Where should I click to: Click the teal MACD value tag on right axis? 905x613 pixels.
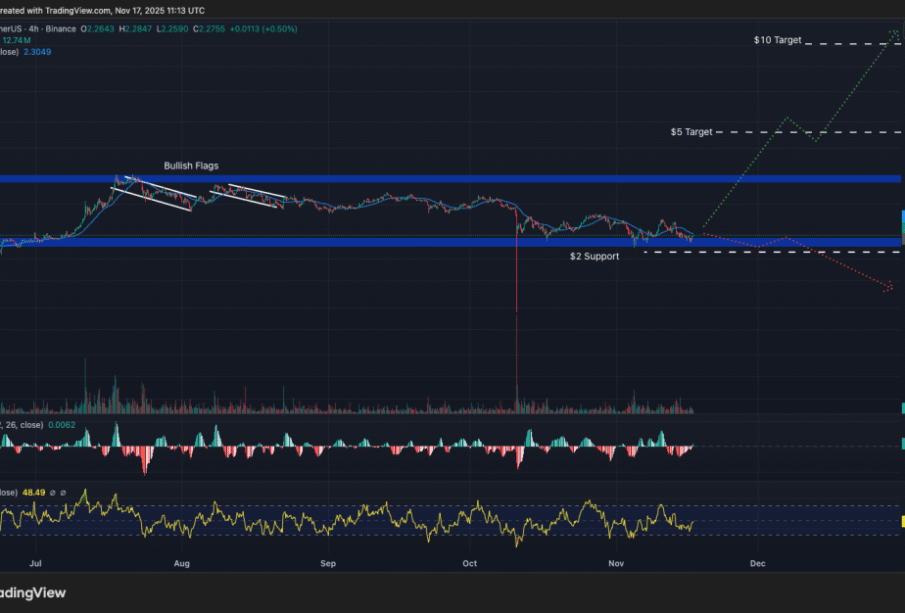tap(902, 443)
